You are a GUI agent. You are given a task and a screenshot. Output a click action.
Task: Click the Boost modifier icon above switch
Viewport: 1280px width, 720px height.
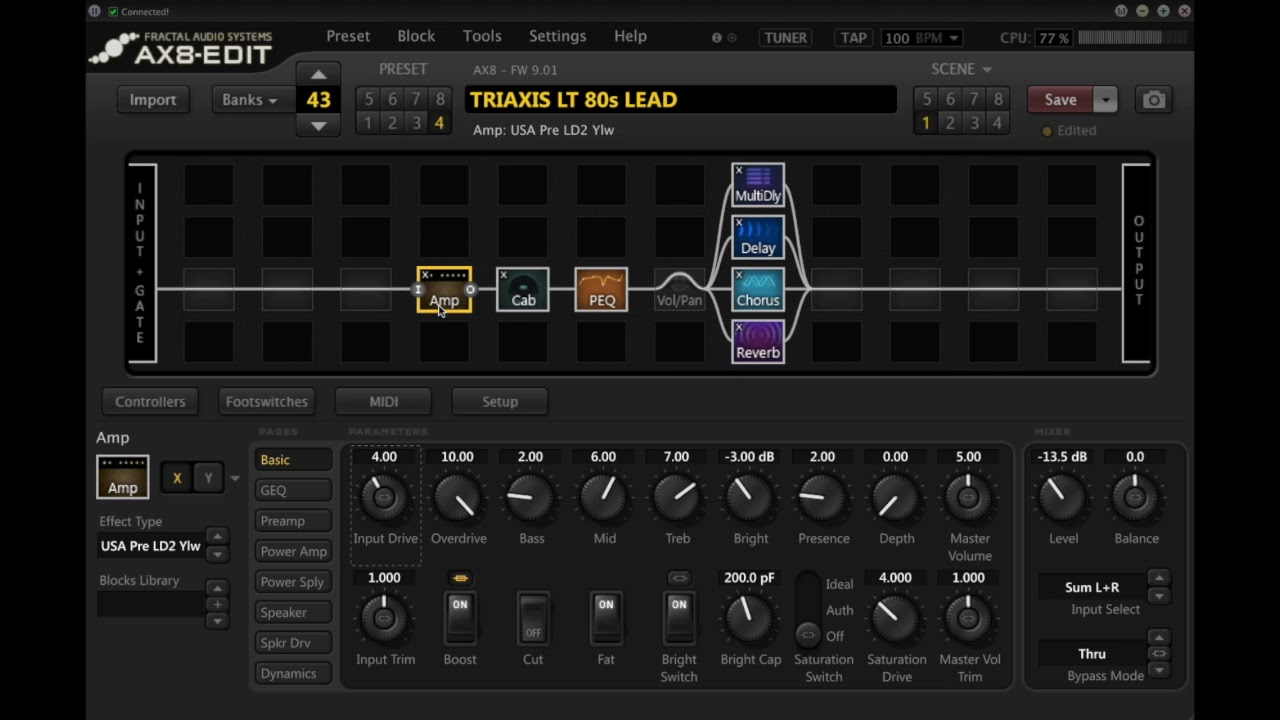point(459,578)
